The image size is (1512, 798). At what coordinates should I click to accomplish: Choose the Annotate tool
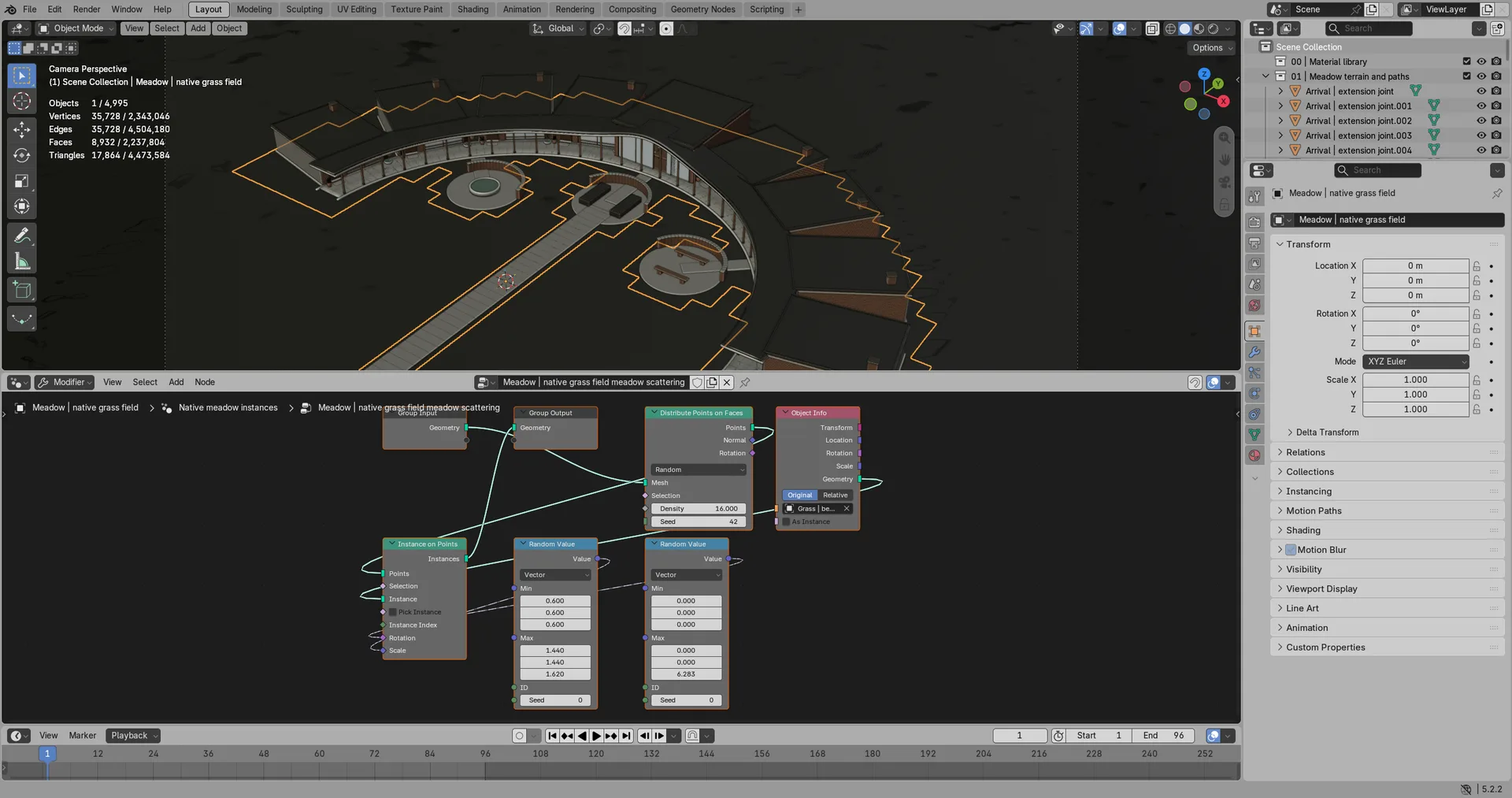(22, 236)
